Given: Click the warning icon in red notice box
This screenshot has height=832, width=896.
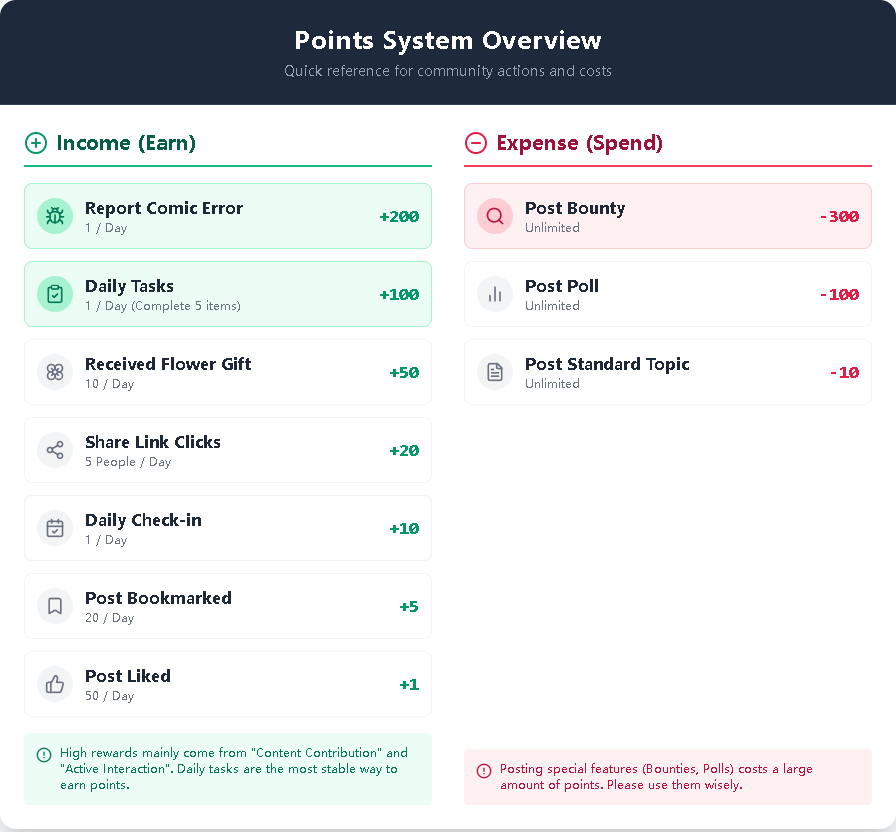Looking at the screenshot, I should pos(484,771).
